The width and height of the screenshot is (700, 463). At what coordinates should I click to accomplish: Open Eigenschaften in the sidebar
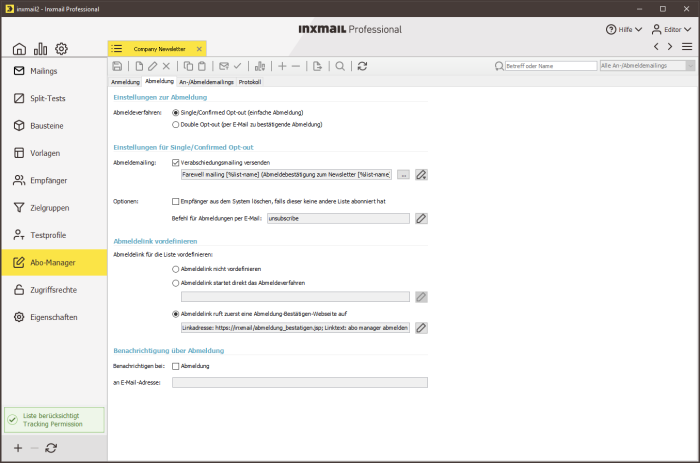pyautogui.click(x=54, y=317)
